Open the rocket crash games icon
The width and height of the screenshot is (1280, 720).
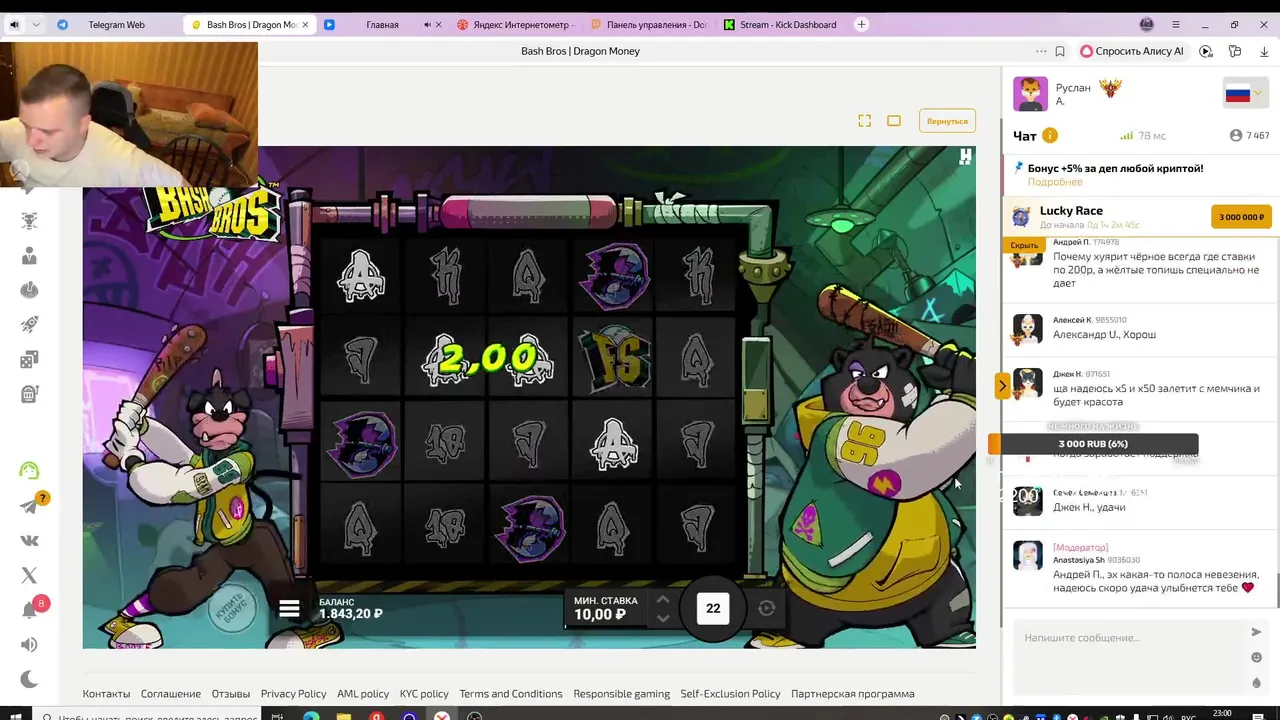click(29, 324)
